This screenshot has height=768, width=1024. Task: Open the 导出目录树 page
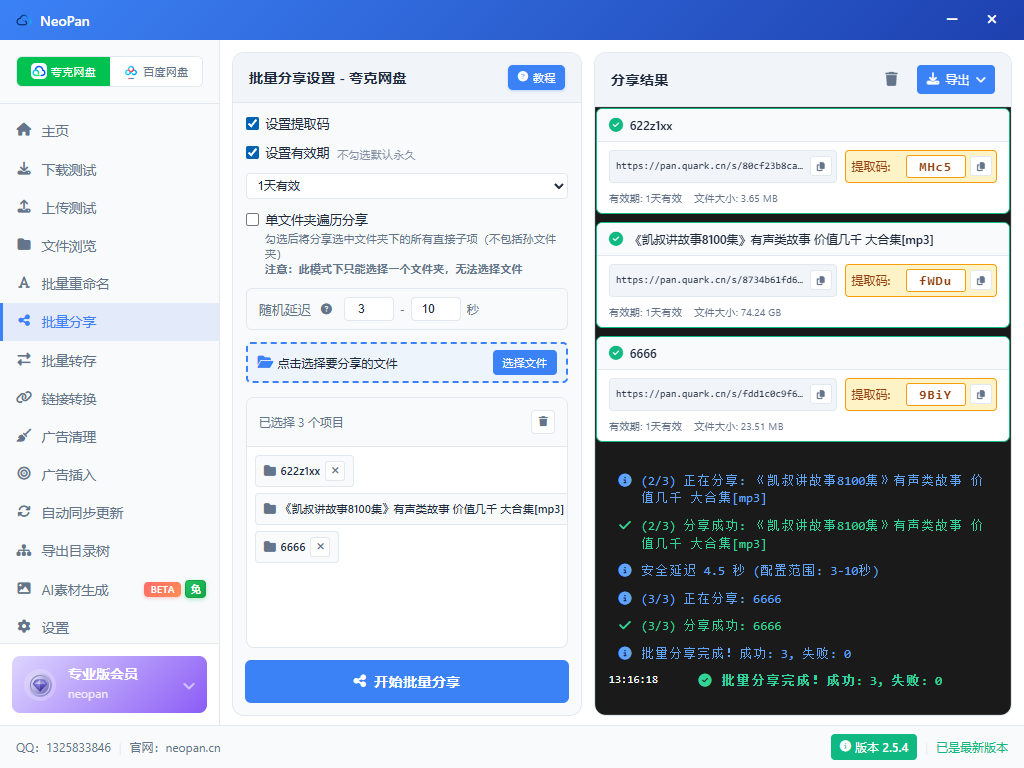pyautogui.click(x=110, y=551)
